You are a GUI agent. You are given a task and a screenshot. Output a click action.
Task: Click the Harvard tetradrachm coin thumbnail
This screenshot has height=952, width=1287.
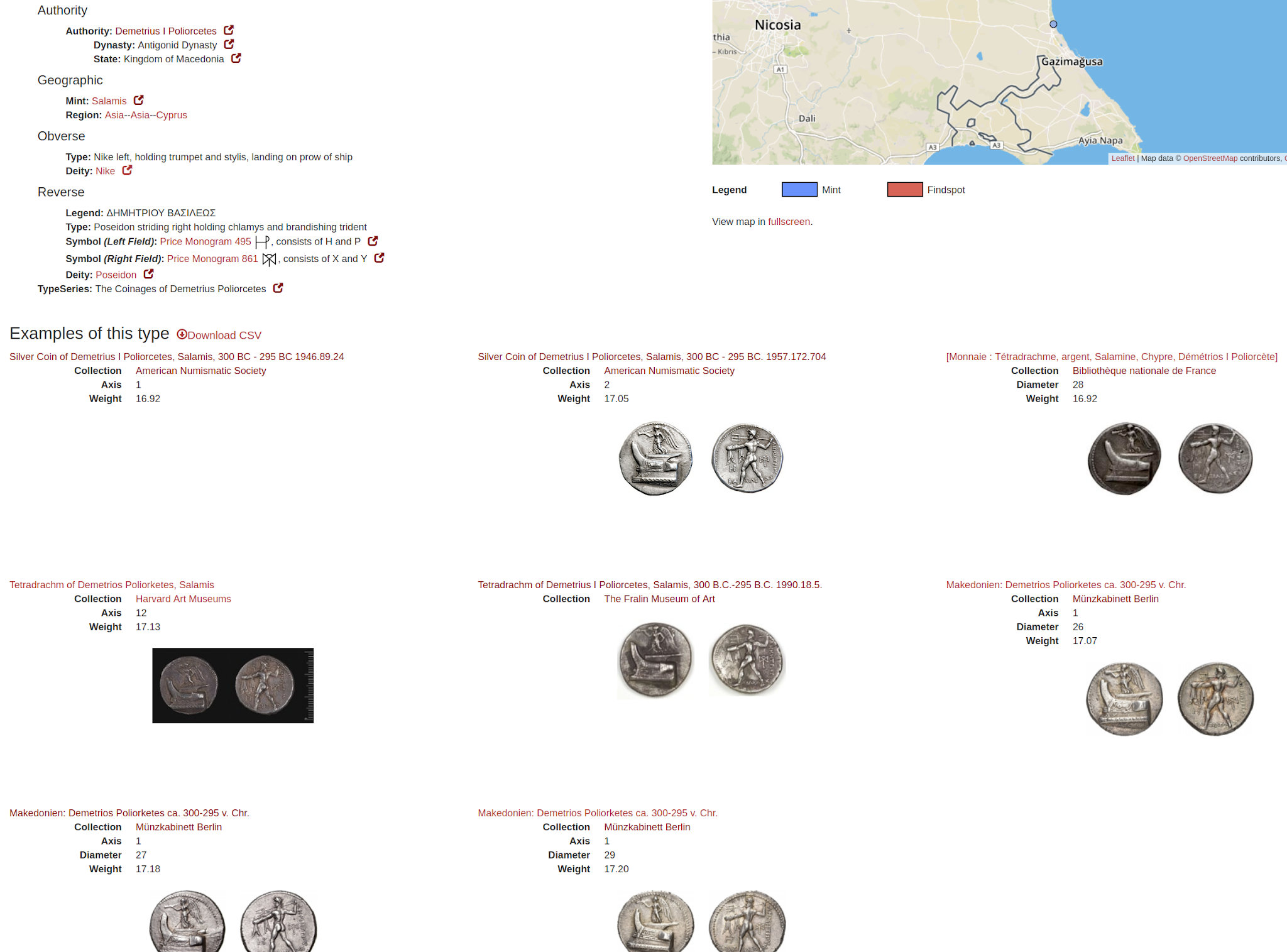pos(232,686)
